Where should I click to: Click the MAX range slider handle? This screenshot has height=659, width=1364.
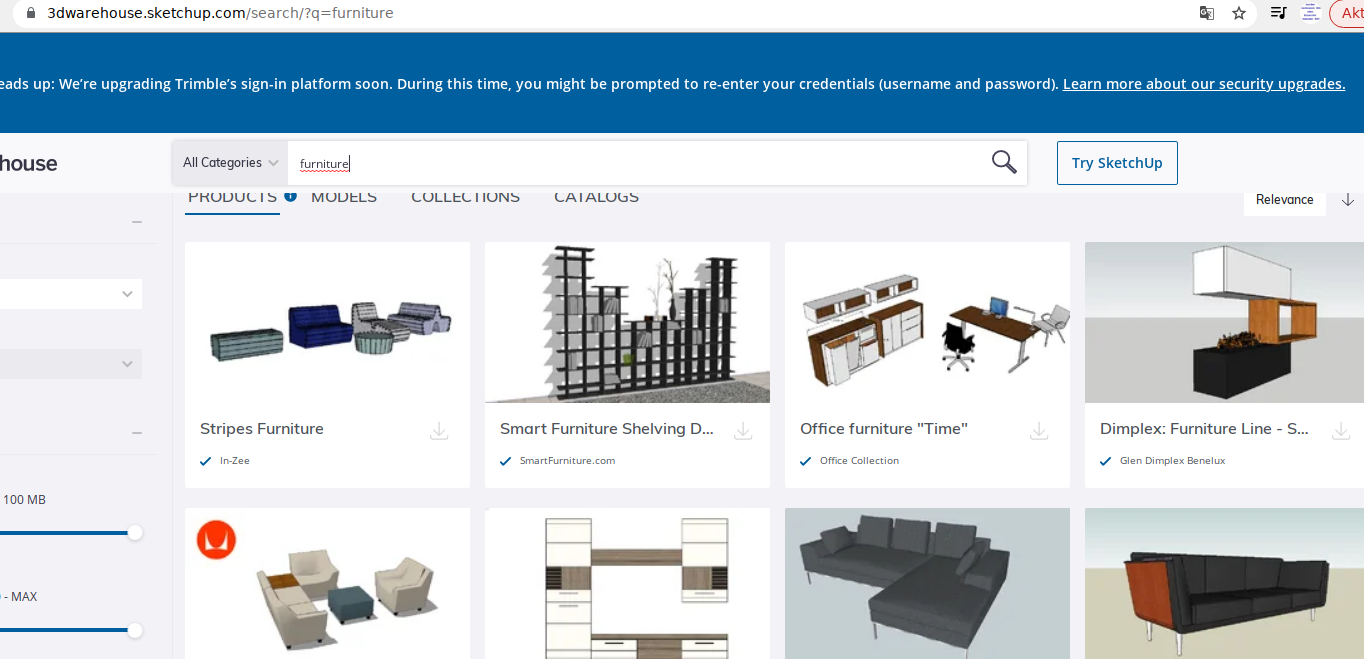click(135, 630)
